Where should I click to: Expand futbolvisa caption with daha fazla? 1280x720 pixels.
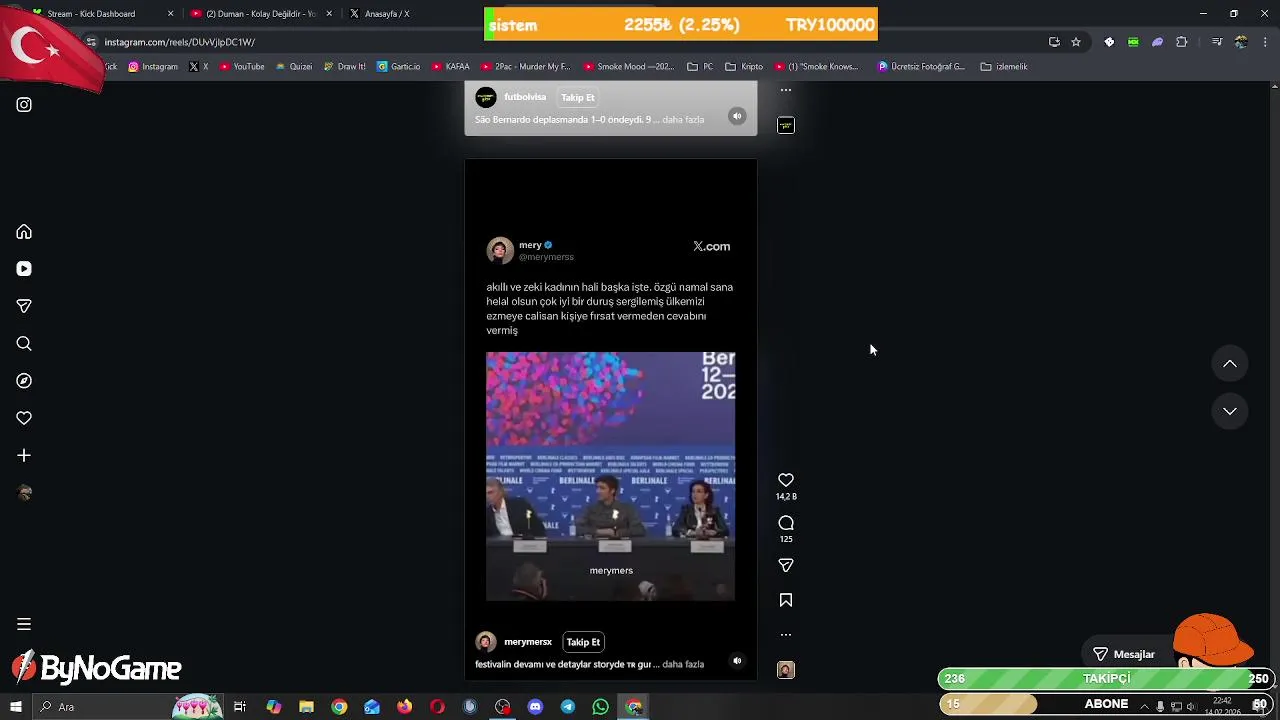tap(683, 119)
